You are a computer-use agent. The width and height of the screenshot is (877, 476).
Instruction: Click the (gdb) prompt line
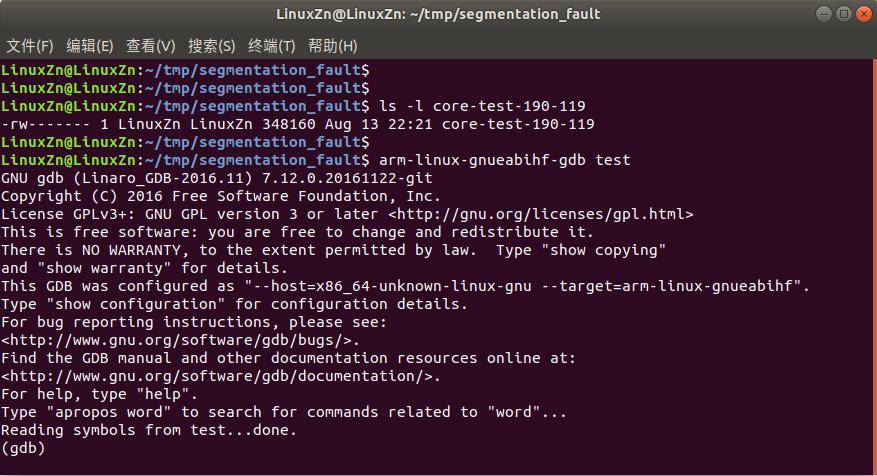tap(23, 448)
